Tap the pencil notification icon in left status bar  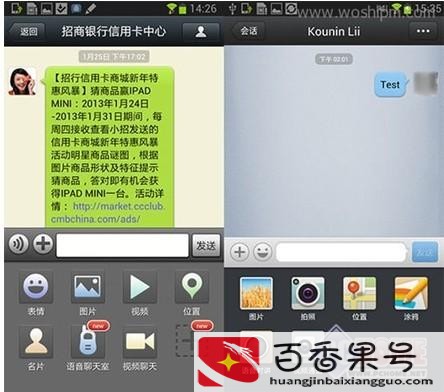coord(90,9)
